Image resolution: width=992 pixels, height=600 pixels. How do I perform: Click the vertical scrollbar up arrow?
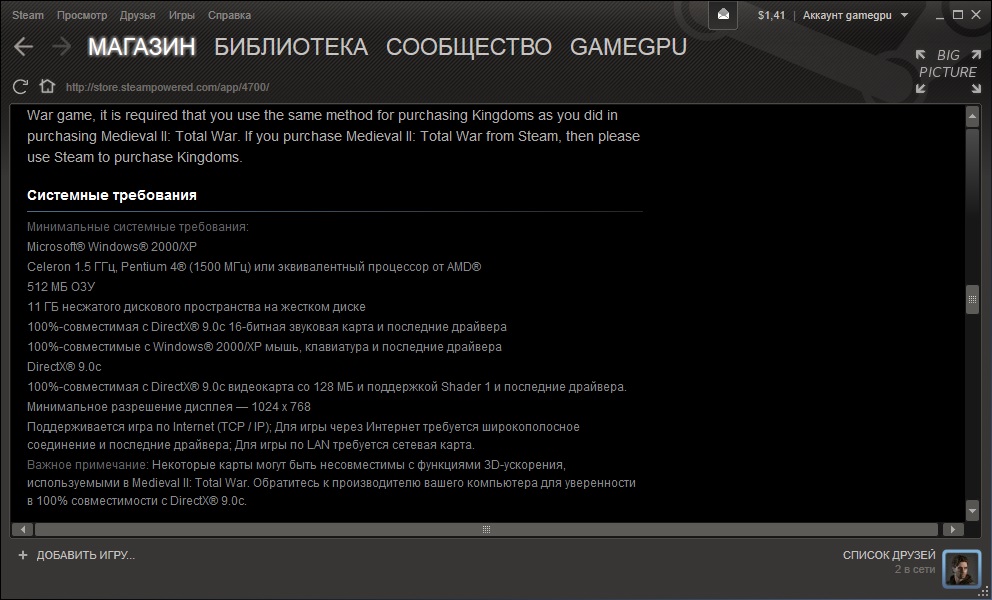click(x=972, y=116)
